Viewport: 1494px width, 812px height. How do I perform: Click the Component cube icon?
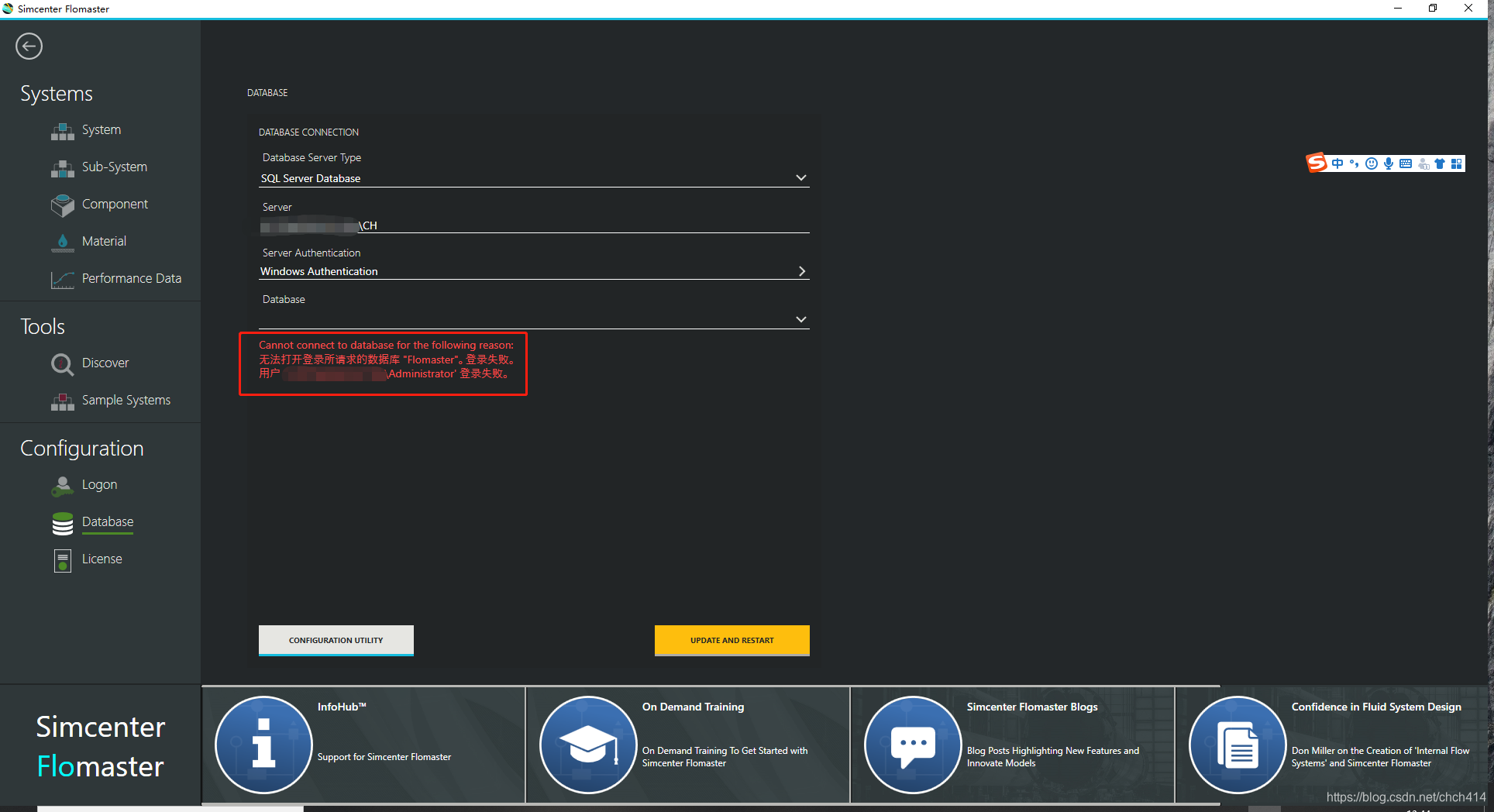(x=63, y=205)
